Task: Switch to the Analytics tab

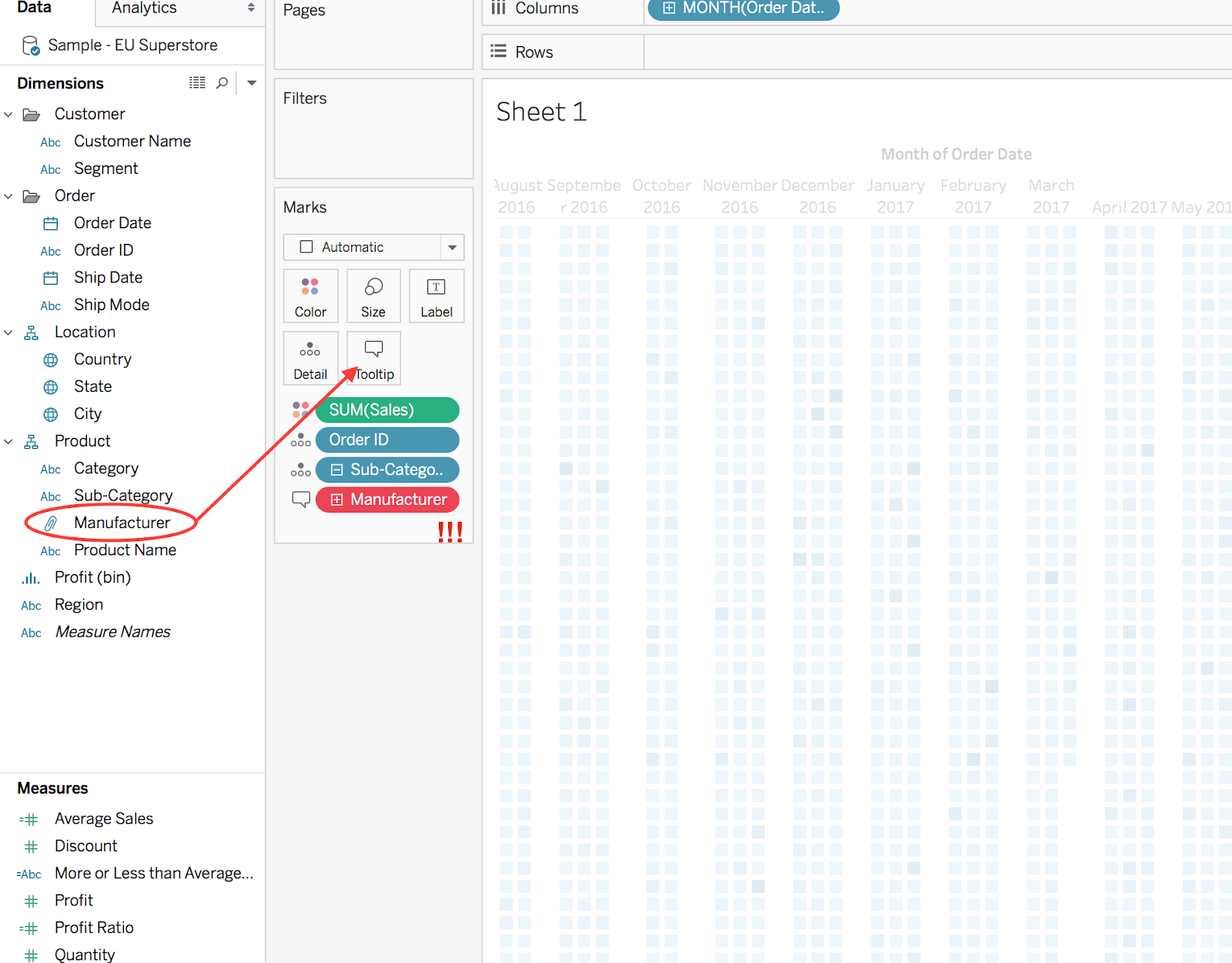Action: pyautogui.click(x=144, y=8)
